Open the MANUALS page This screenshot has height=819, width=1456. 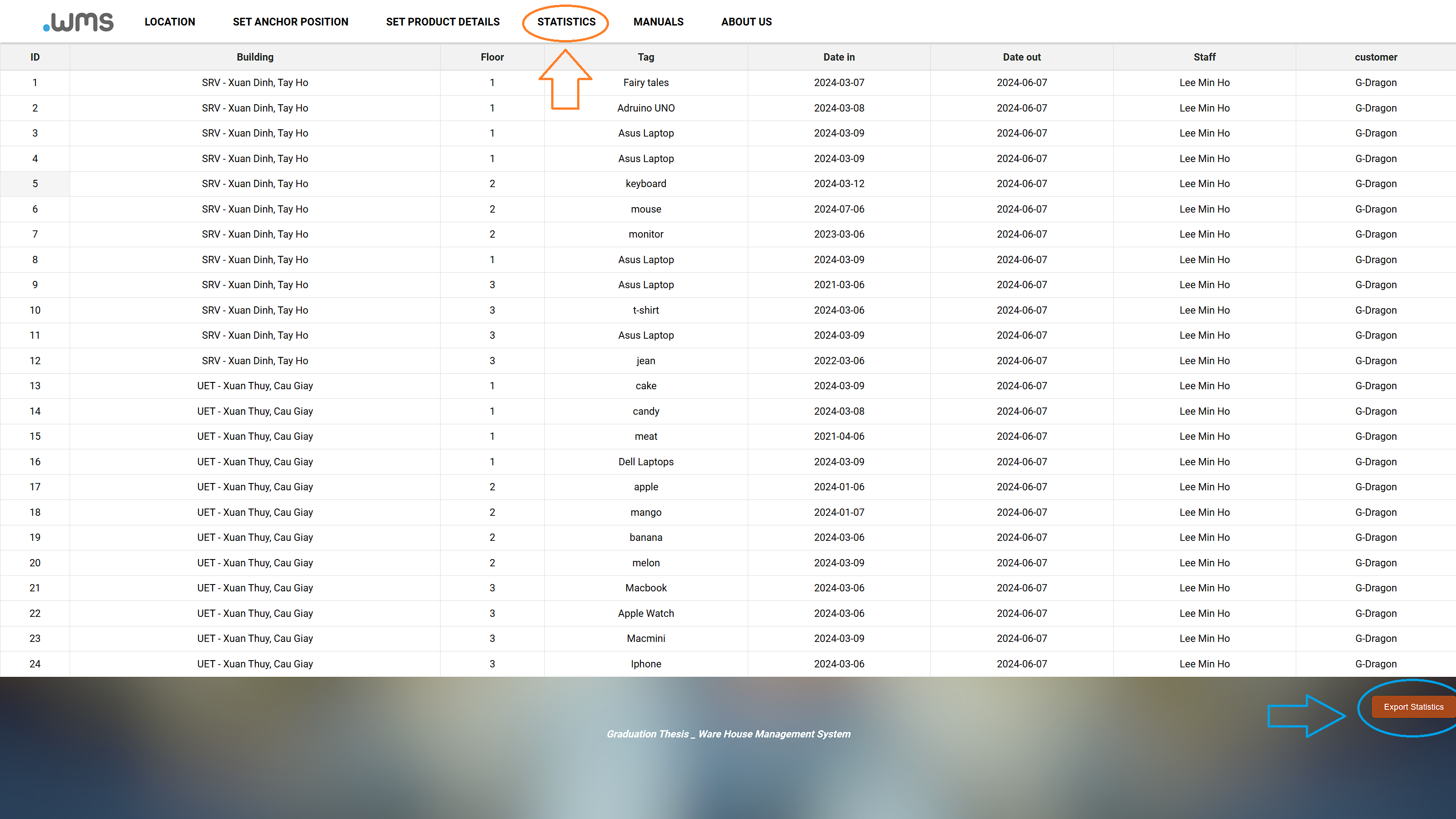pos(658,22)
